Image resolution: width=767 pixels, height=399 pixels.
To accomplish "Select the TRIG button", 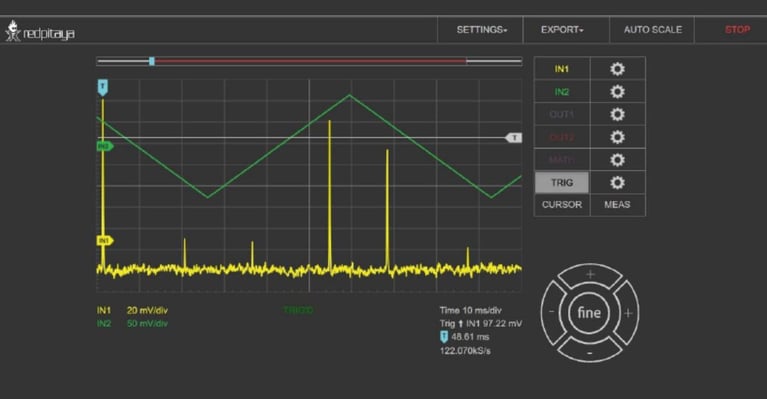I will pyautogui.click(x=562, y=182).
